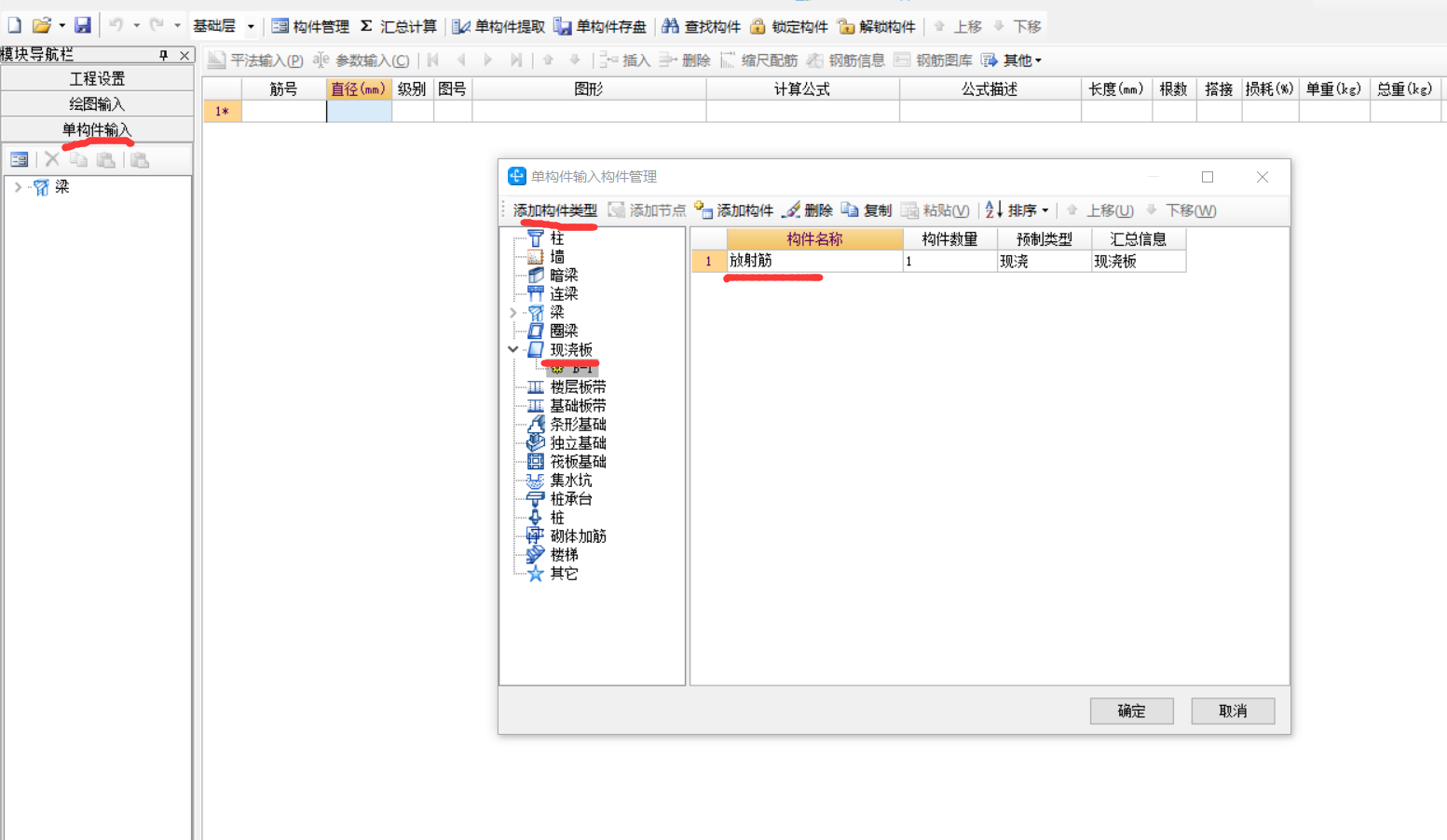
Task: Open 钢筋图库 in the rebar toolbar
Action: [x=933, y=61]
